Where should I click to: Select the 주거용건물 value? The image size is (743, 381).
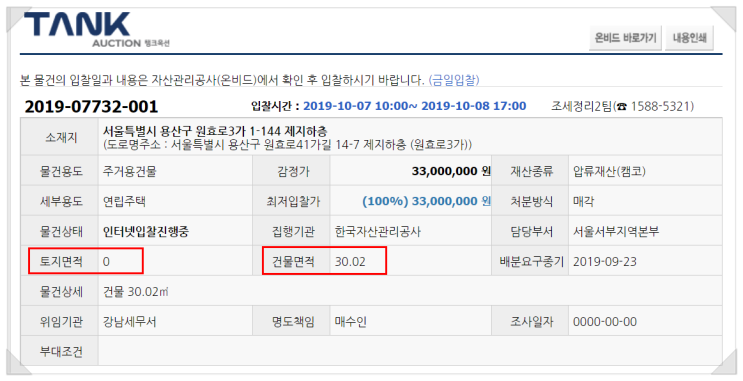point(129,171)
